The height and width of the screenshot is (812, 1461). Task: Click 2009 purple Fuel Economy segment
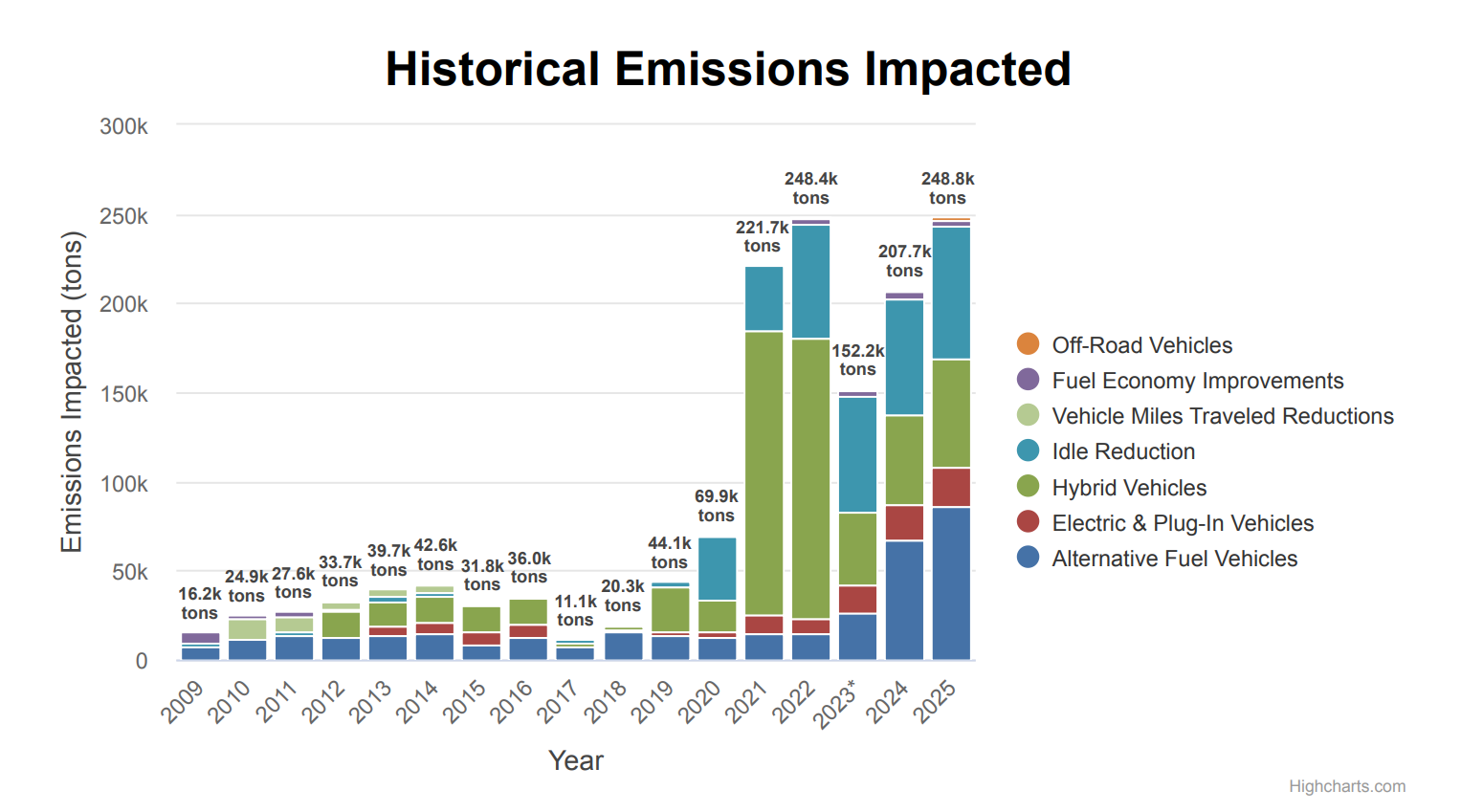pos(200,638)
